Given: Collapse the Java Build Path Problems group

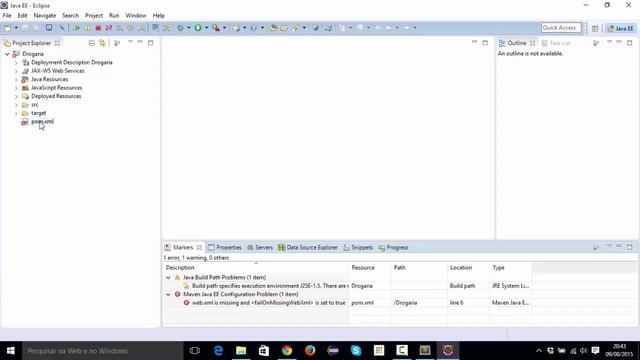Looking at the screenshot, I should pyautogui.click(x=168, y=278).
